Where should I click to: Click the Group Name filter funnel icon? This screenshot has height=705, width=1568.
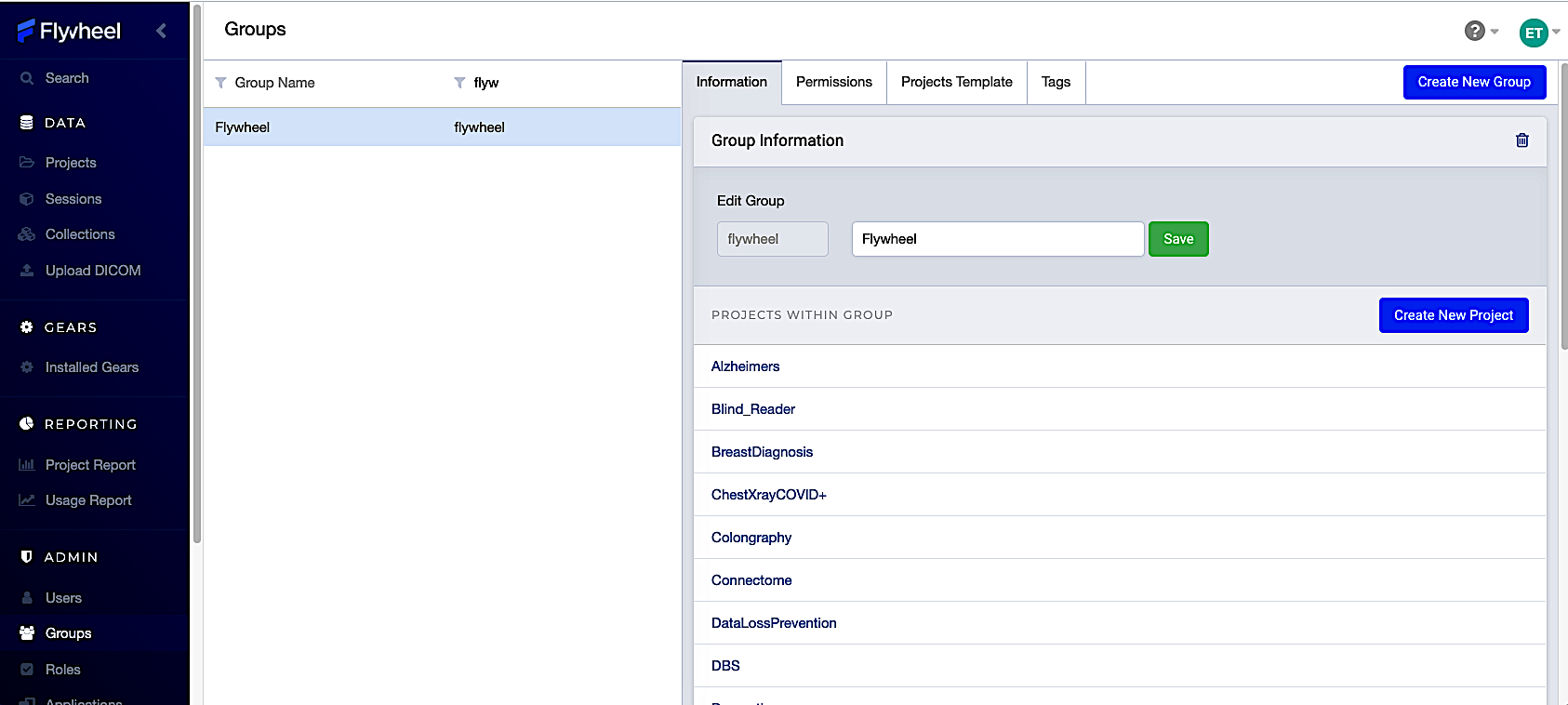(220, 83)
